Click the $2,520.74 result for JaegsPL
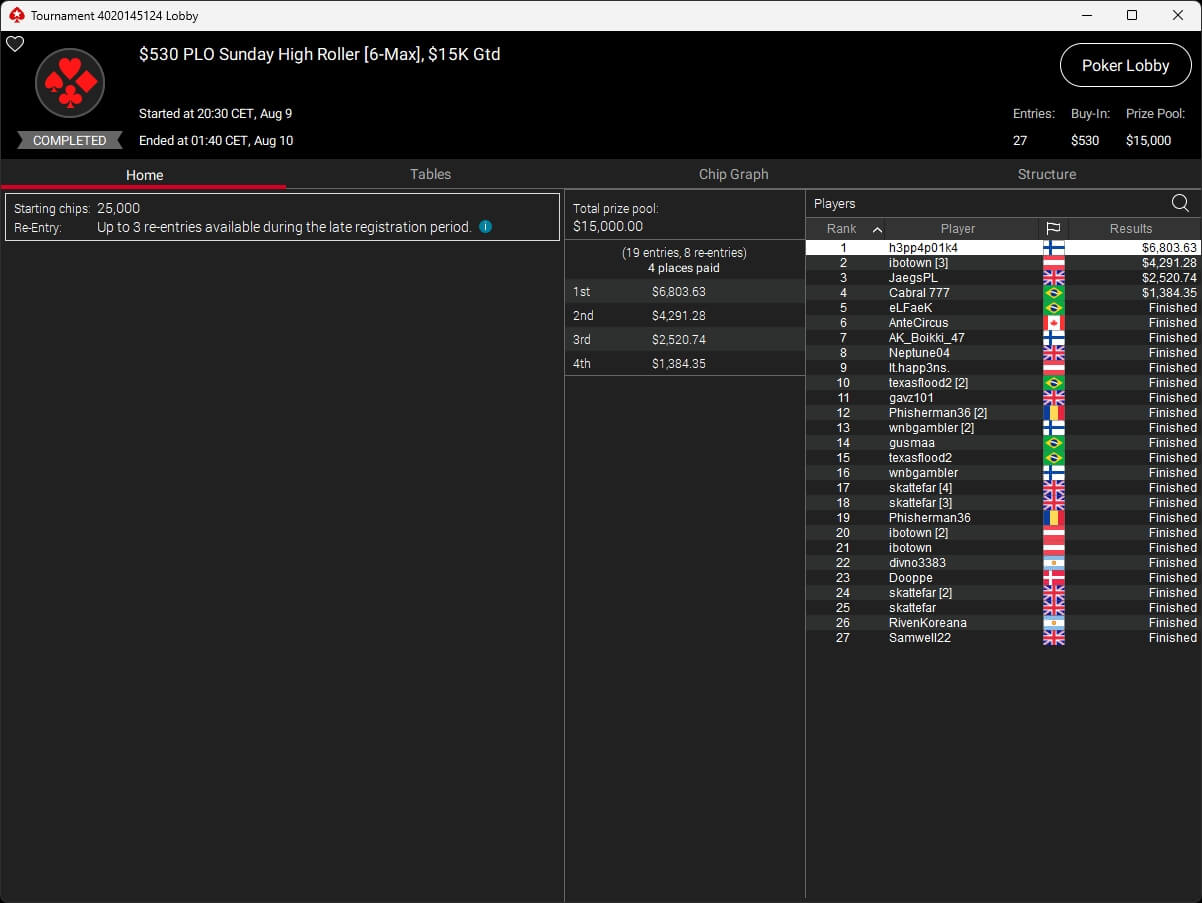Screen dimensions: 1202x903 (x=1169, y=278)
